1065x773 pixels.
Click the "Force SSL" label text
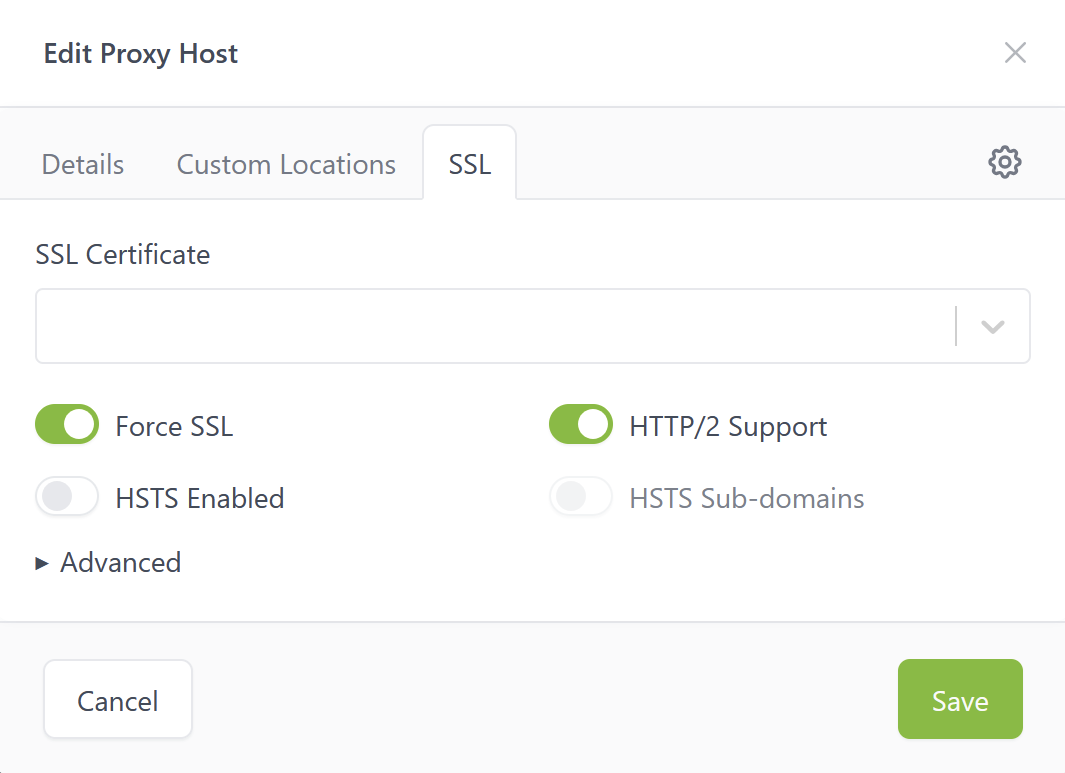(174, 426)
